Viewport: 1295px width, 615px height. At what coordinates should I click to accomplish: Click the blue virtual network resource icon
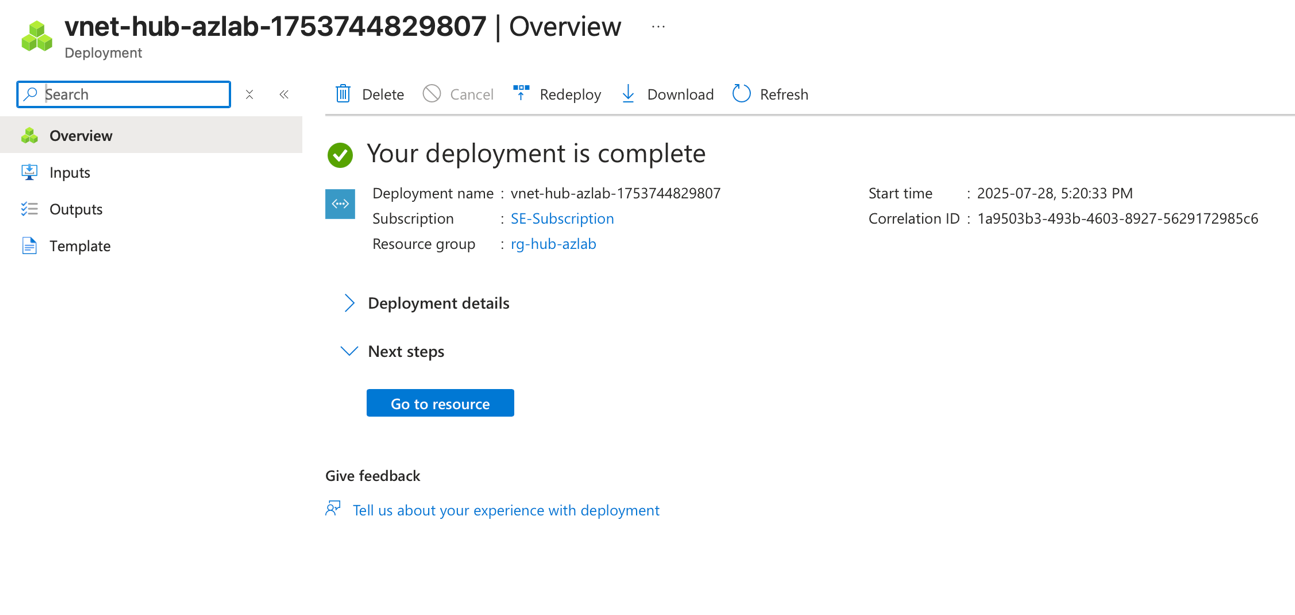[340, 204]
